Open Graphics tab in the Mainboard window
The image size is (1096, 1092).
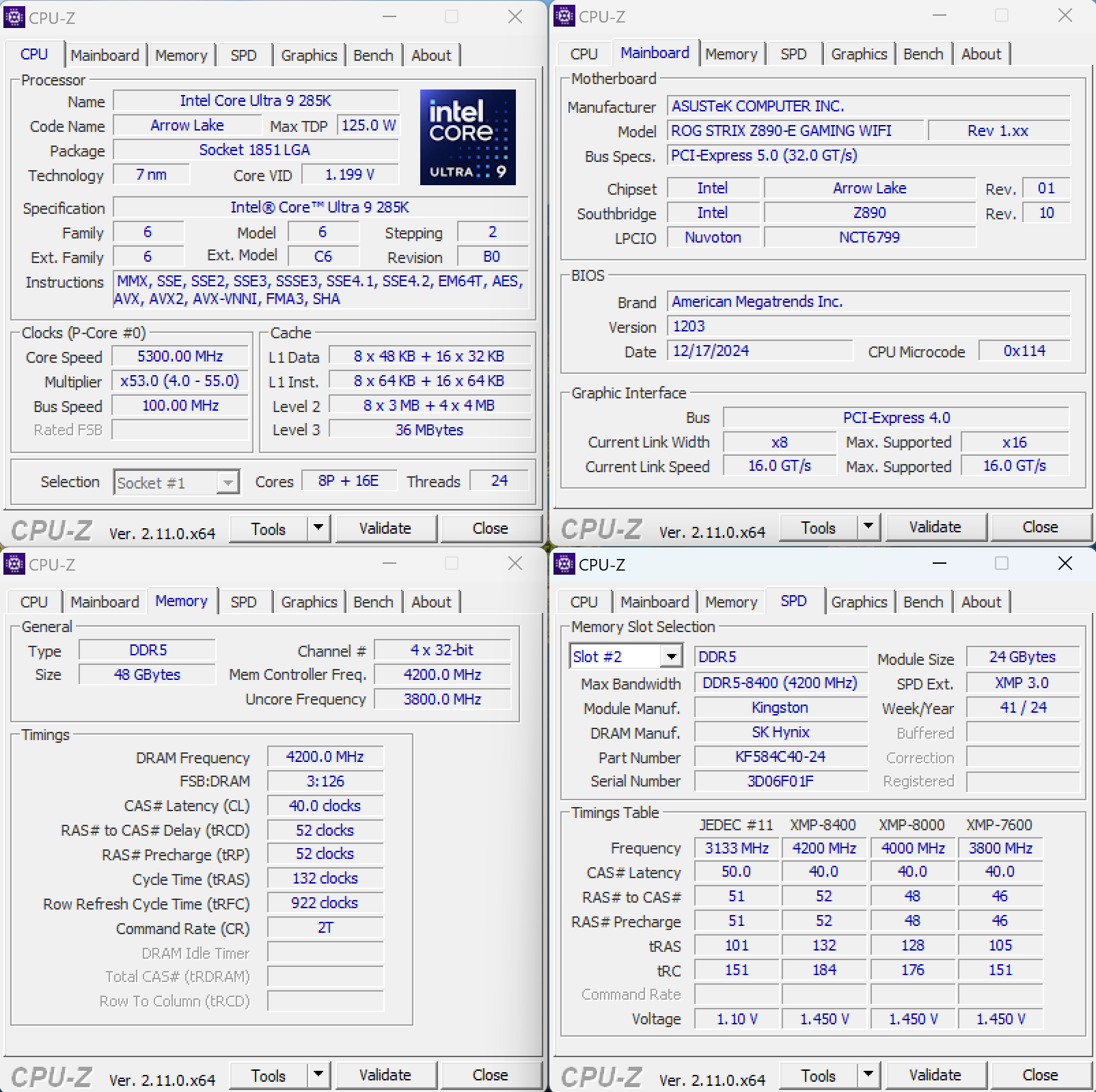point(859,54)
